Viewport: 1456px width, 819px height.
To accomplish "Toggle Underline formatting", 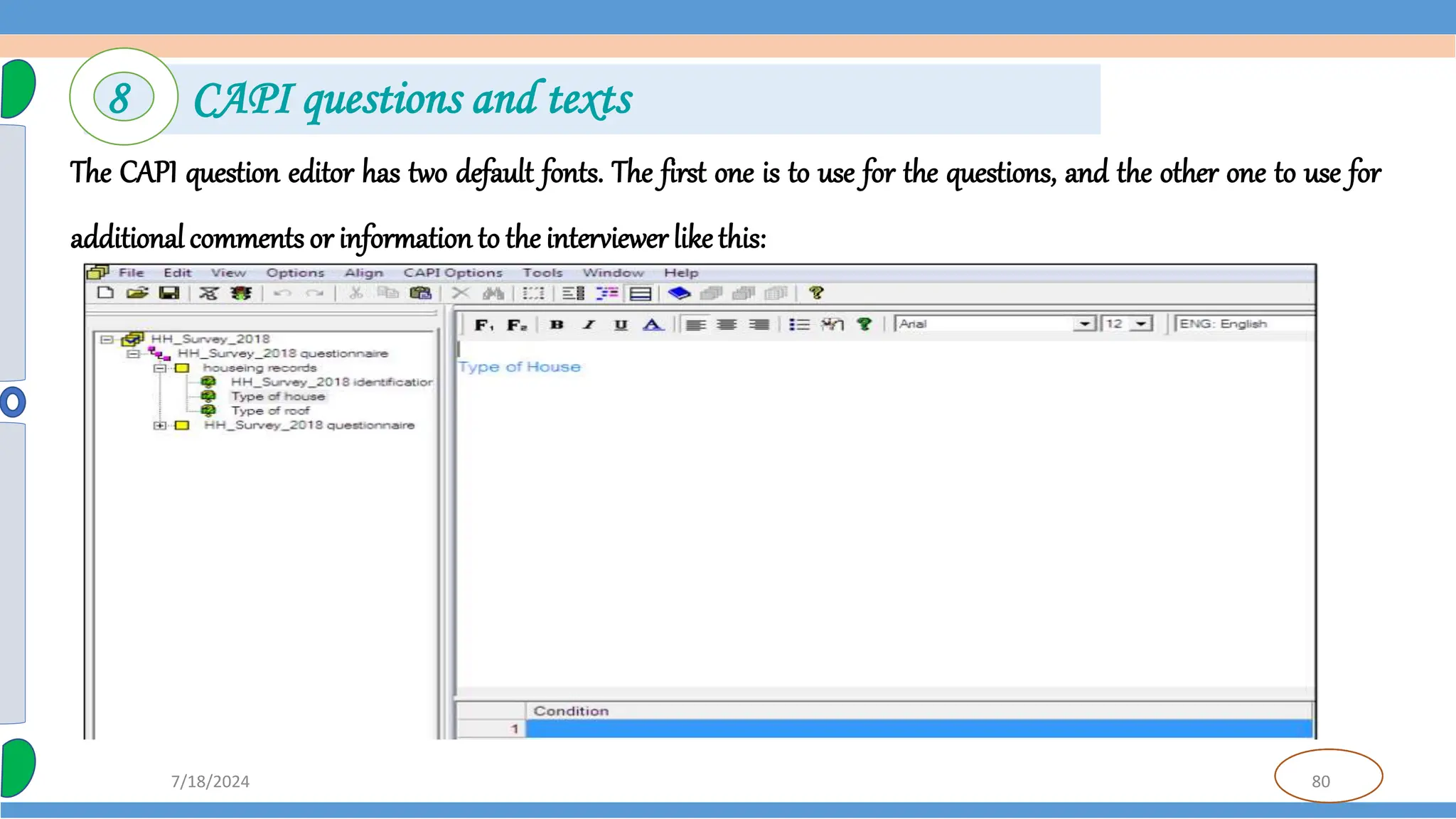I will point(621,325).
